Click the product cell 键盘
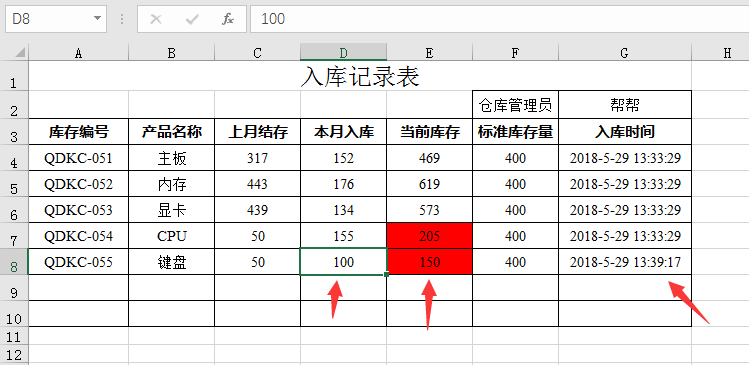 click(171, 262)
